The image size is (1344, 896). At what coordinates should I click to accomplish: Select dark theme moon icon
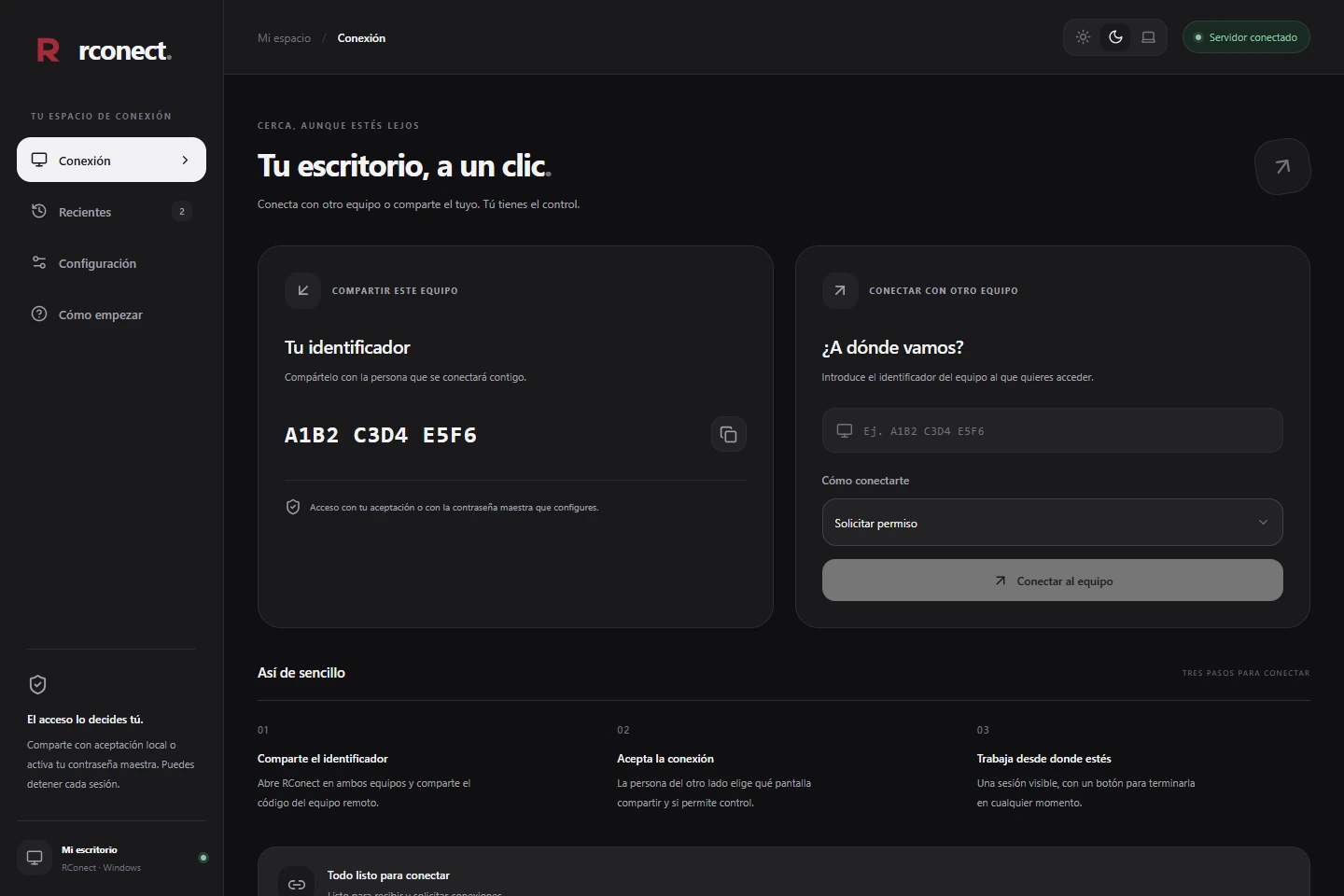point(1115,37)
